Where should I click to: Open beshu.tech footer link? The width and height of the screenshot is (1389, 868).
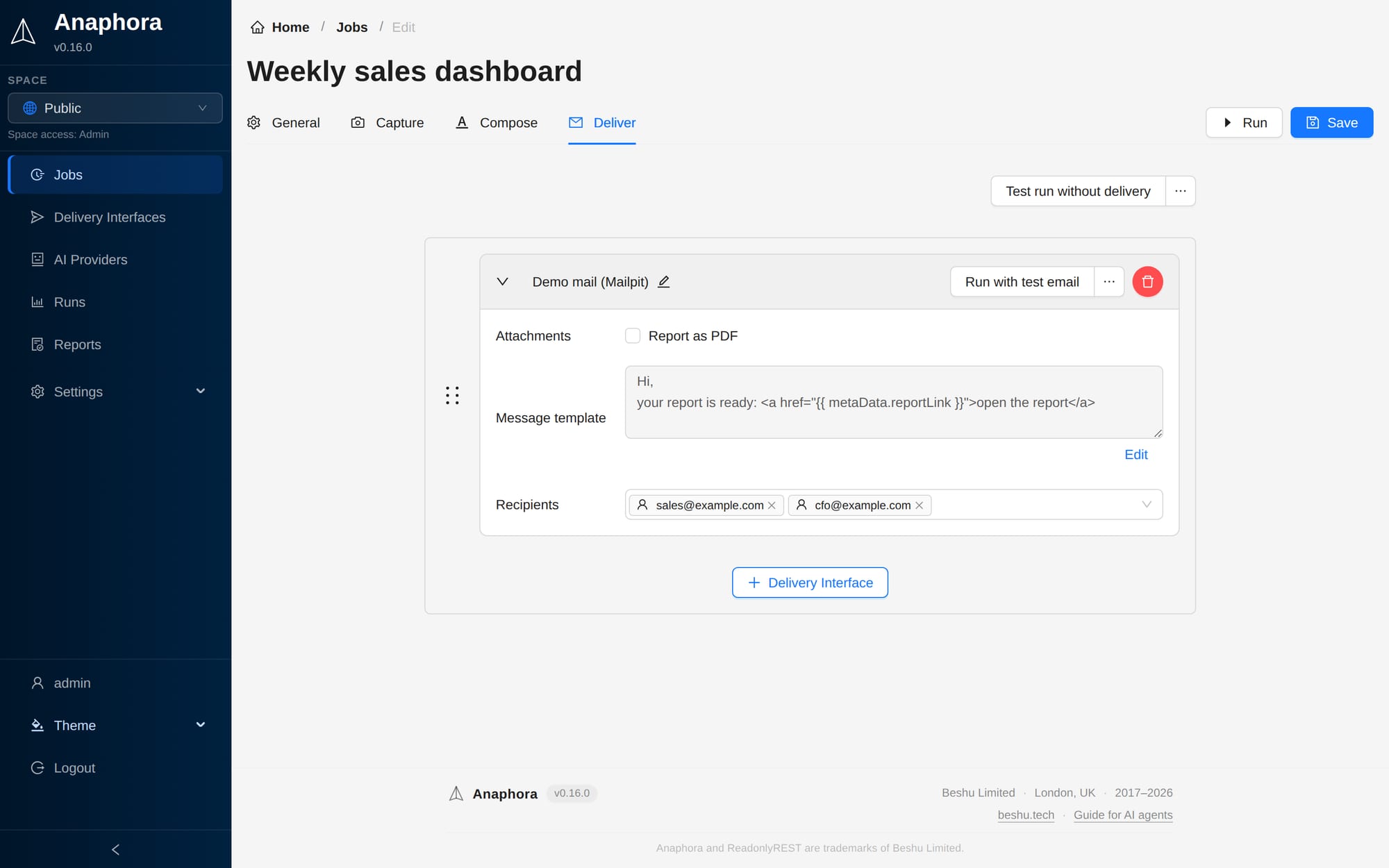[x=1026, y=815]
